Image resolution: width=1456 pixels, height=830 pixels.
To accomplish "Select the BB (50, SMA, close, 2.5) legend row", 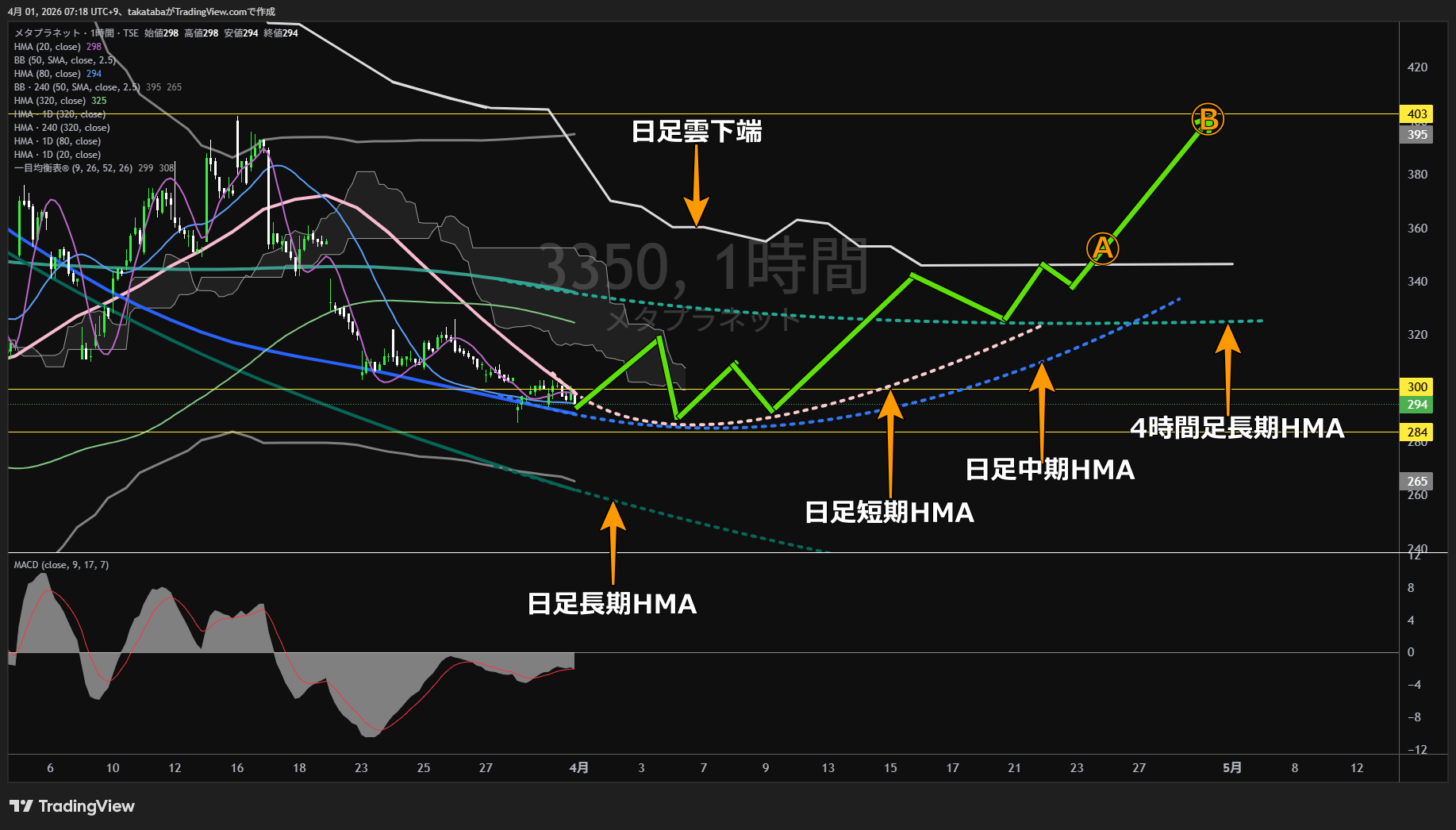I will click(x=65, y=60).
